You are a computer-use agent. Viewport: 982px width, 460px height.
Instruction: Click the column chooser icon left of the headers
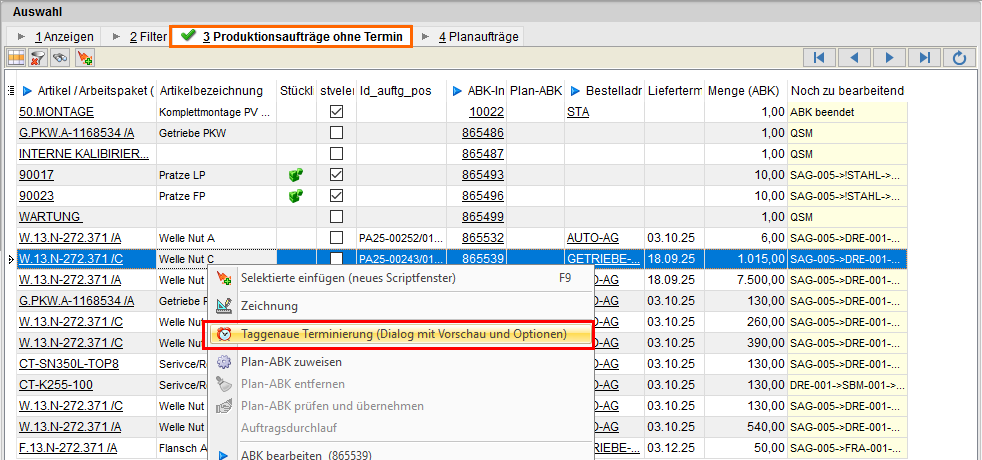10,91
